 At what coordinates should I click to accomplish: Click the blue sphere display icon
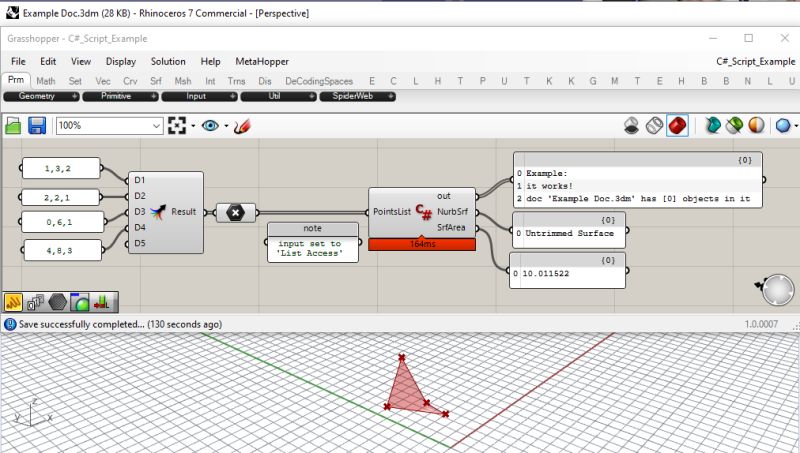coord(783,125)
